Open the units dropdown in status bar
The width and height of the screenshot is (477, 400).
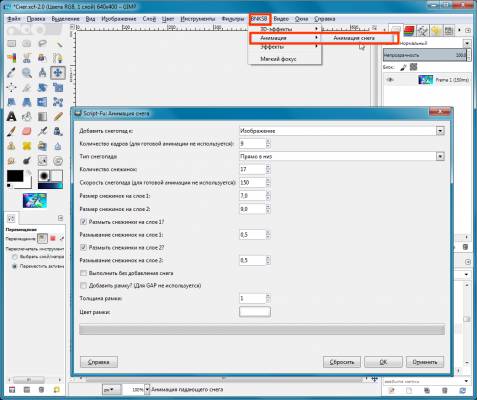coord(111,389)
